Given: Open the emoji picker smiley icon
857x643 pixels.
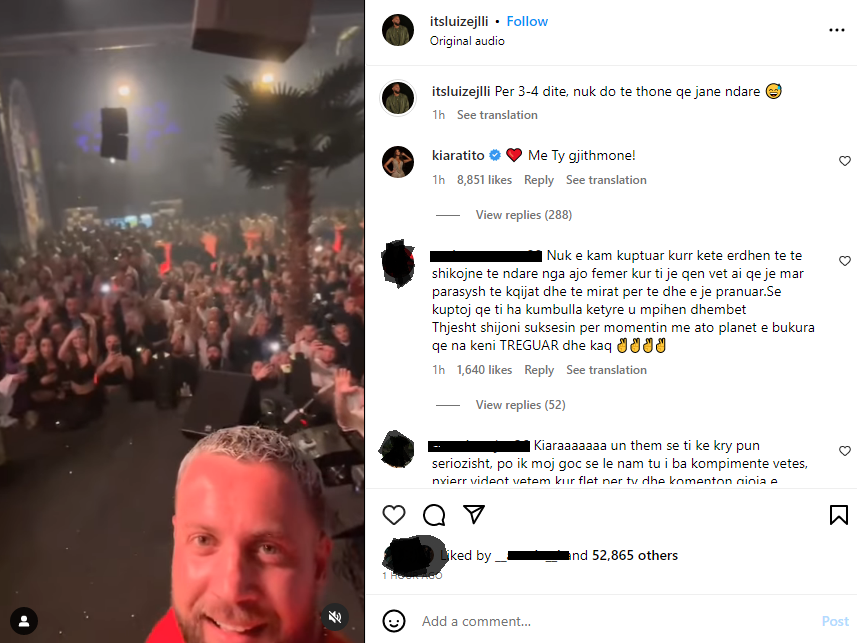Looking at the screenshot, I should (394, 621).
